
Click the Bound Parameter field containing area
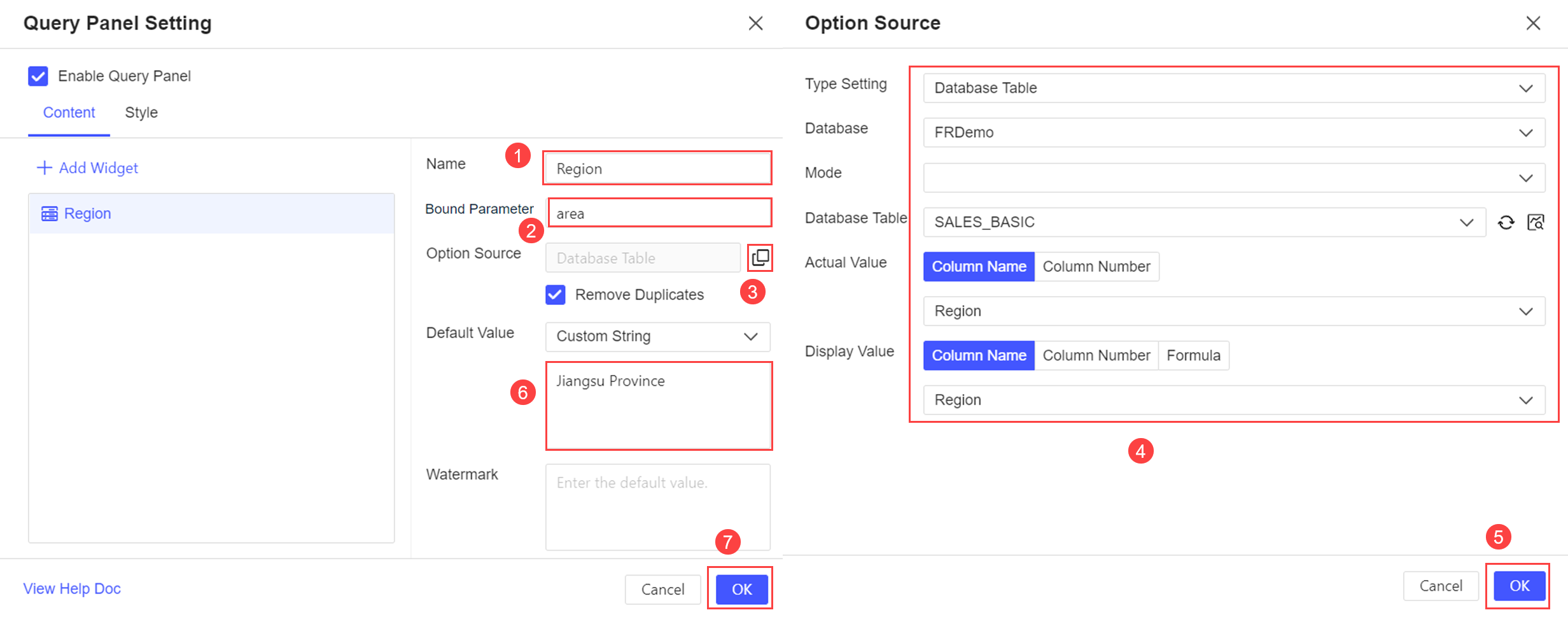pyautogui.click(x=660, y=213)
